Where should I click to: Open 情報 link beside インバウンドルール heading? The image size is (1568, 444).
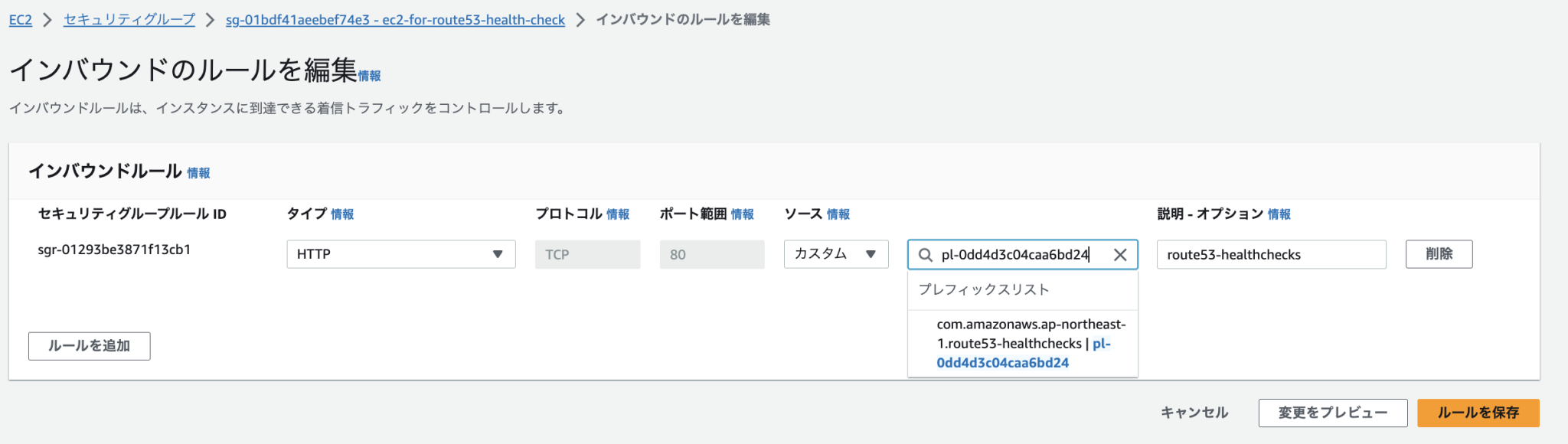pyautogui.click(x=198, y=173)
